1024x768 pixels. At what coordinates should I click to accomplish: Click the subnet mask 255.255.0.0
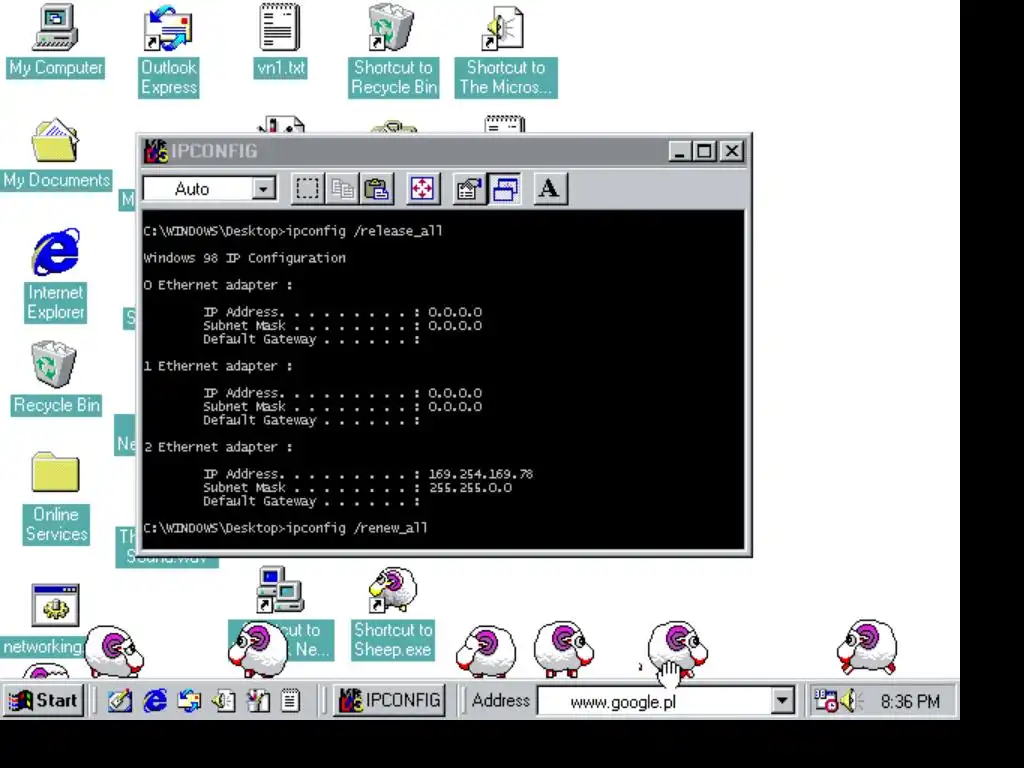point(470,488)
